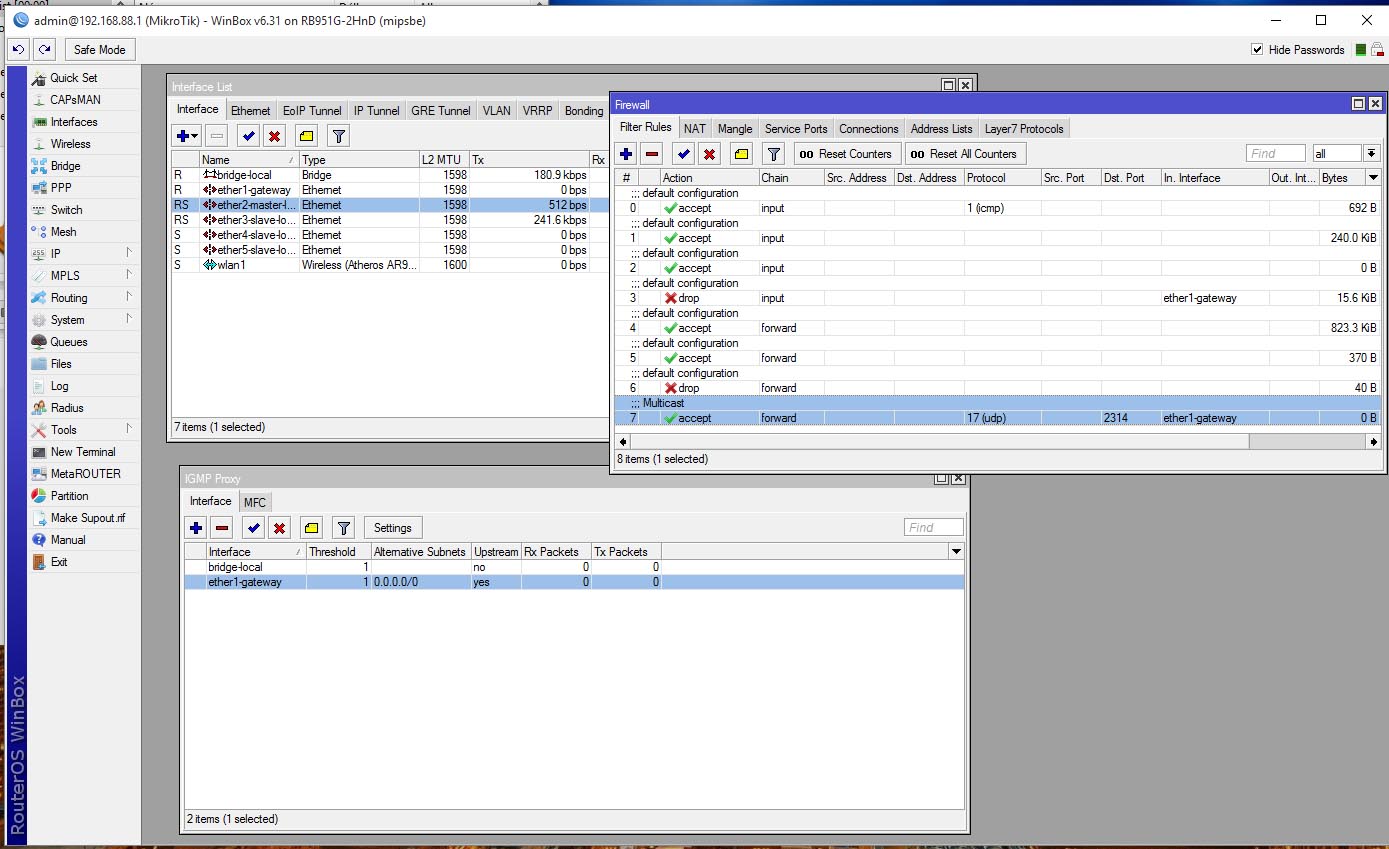The width and height of the screenshot is (1389, 849).
Task: Open the Layer7 Protocols tab
Action: click(1025, 128)
